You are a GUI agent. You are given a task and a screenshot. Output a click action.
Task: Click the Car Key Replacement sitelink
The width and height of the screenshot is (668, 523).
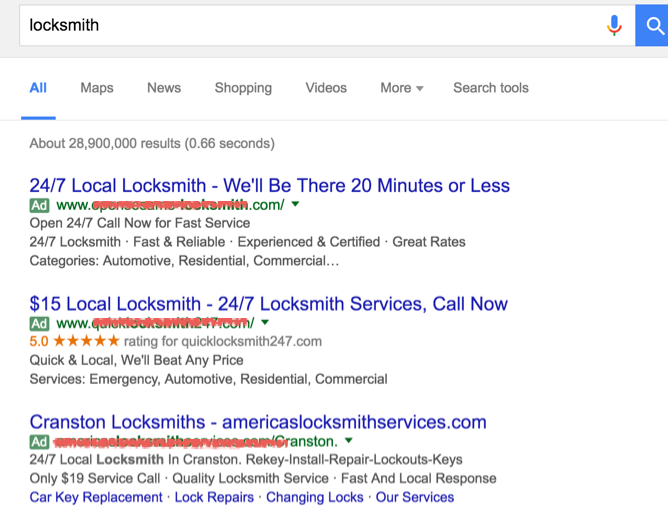click(97, 497)
